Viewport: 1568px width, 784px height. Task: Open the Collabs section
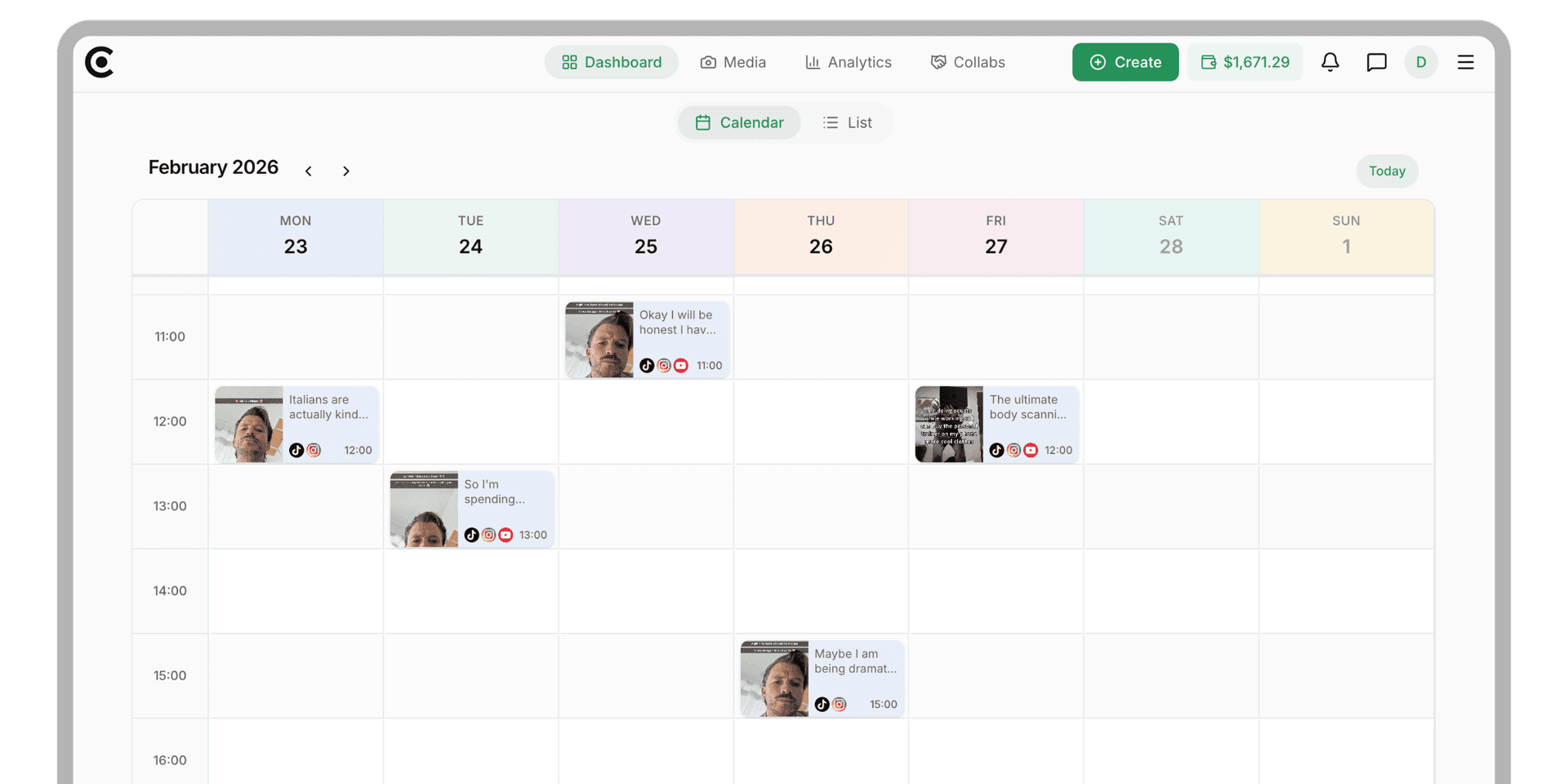click(968, 62)
